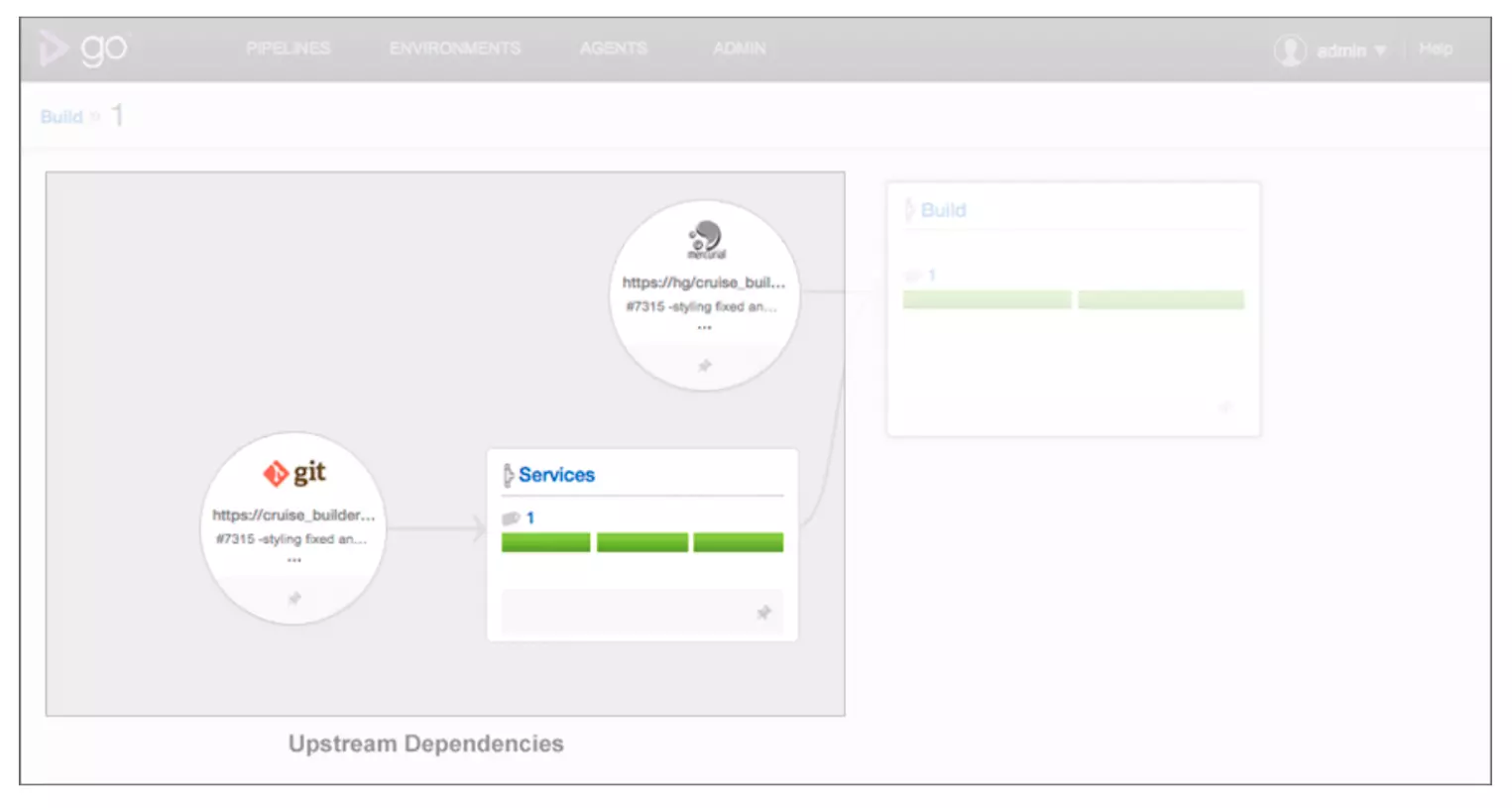Go to the Agents tab
The image size is (1512, 808).
point(614,48)
